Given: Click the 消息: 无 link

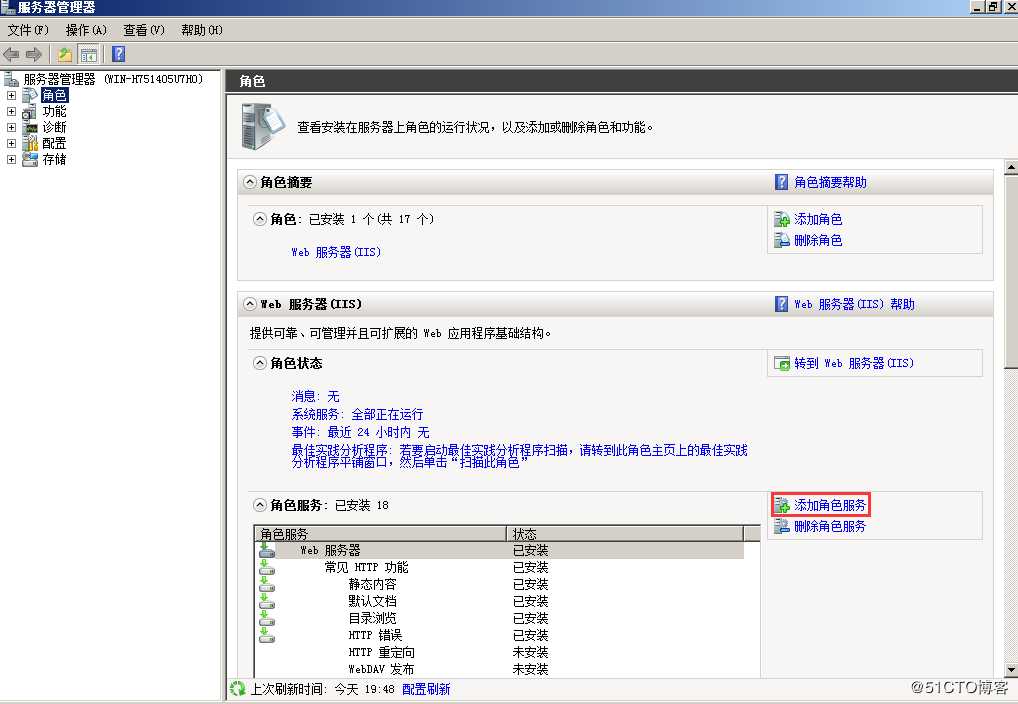Looking at the screenshot, I should click(316, 396).
